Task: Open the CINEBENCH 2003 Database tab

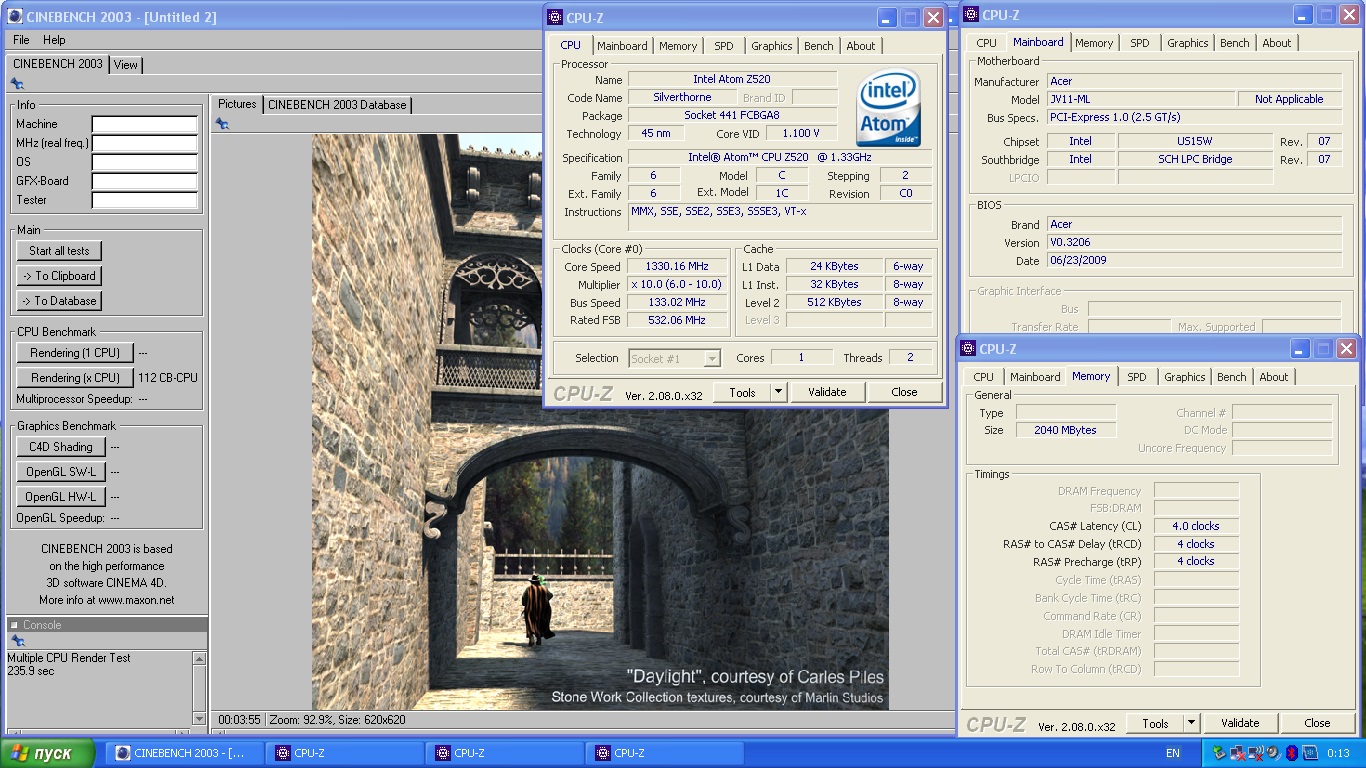Action: tap(337, 104)
